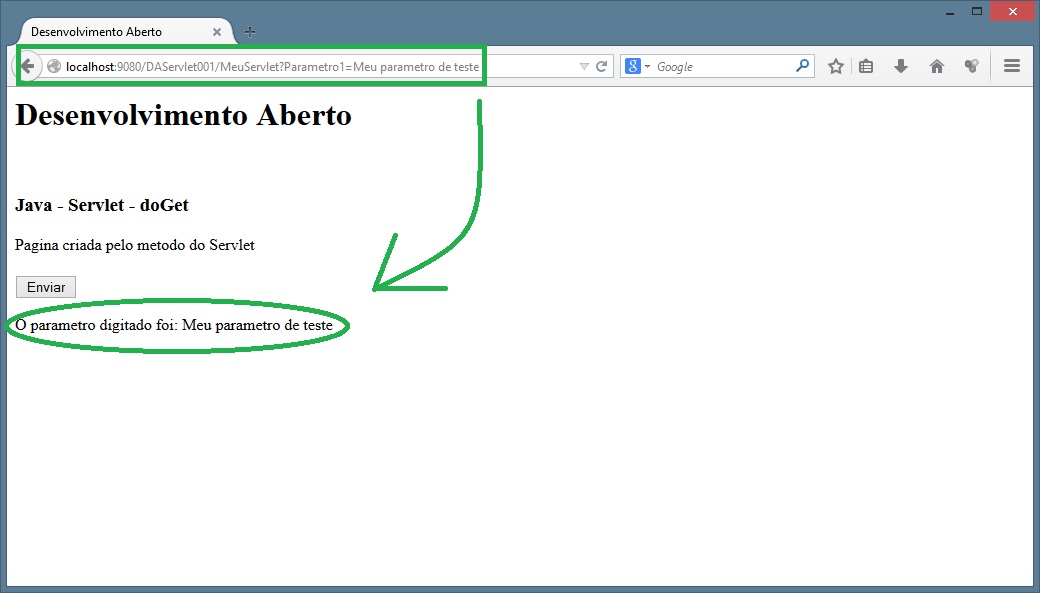This screenshot has height=593, width=1040.
Task: Open the new tab plus button
Action: pyautogui.click(x=250, y=32)
